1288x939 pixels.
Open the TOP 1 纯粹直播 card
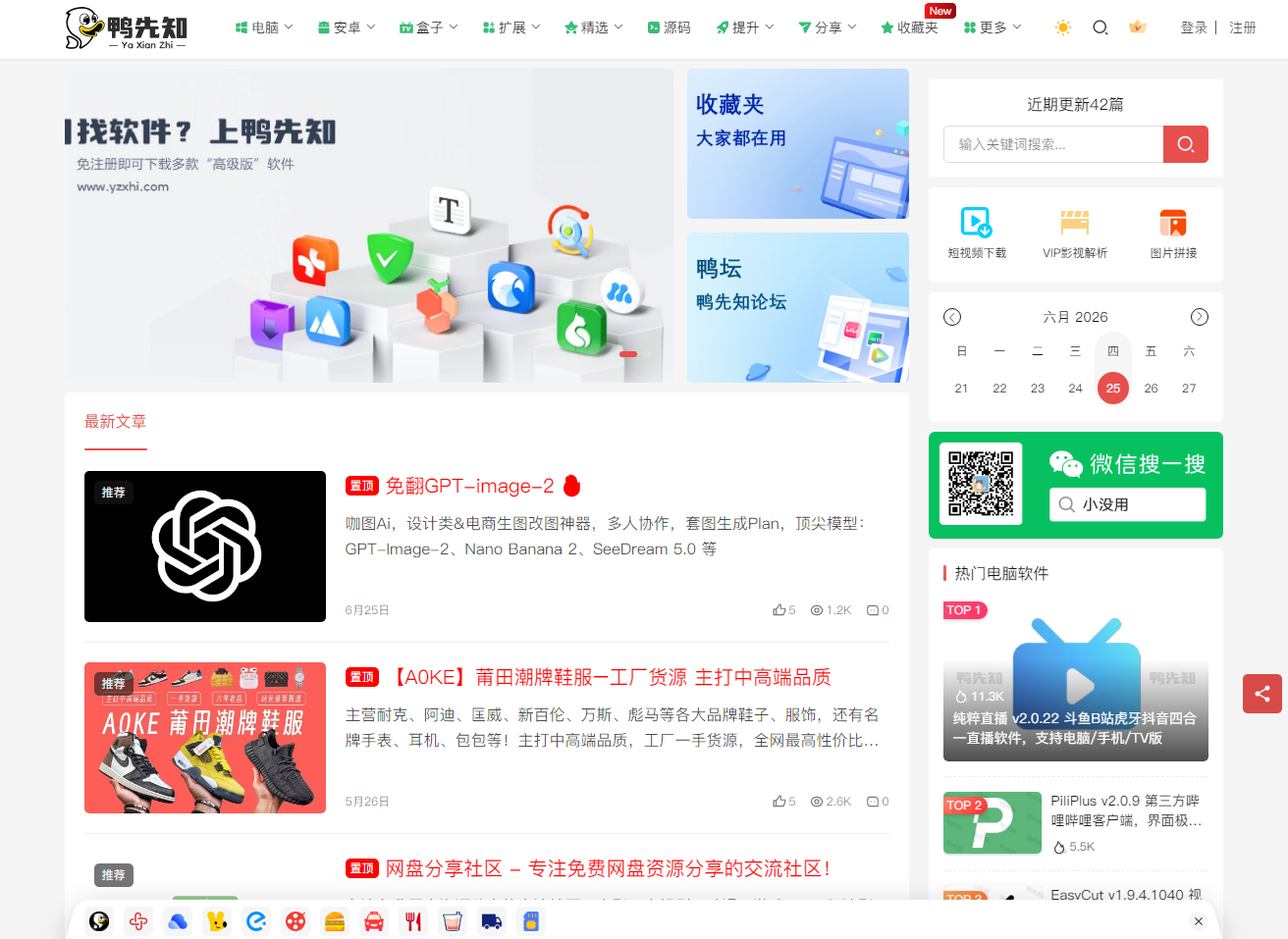click(x=1076, y=682)
